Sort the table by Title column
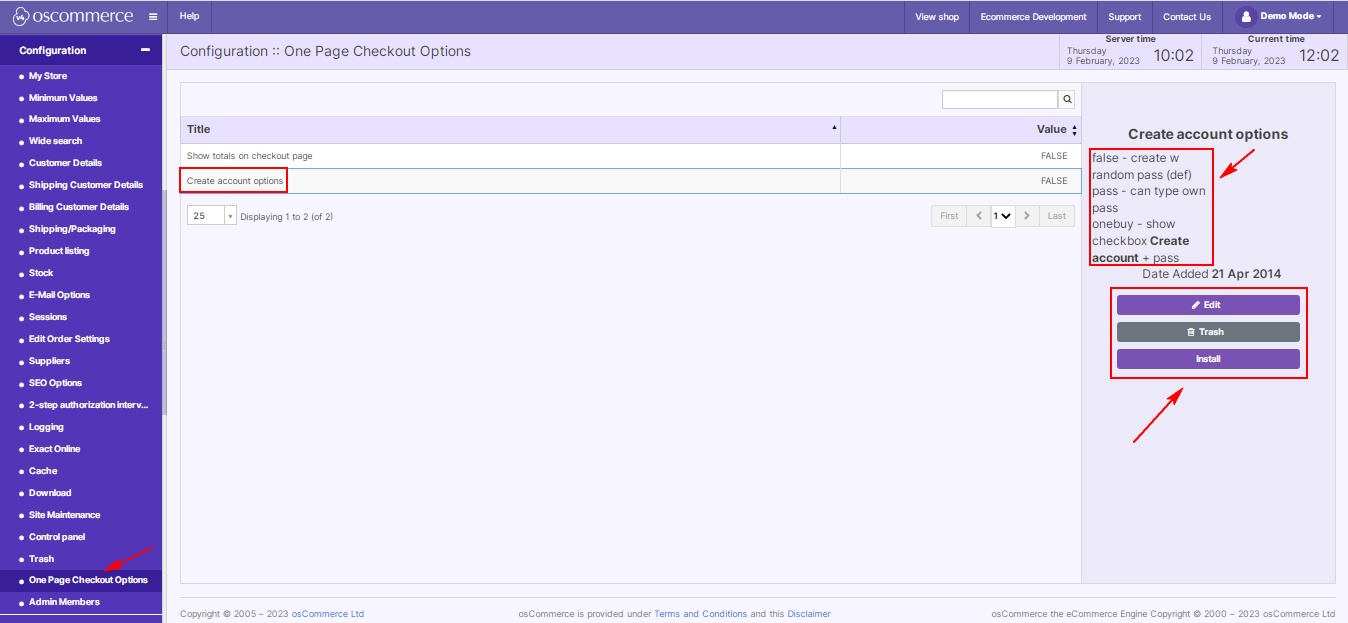The height and width of the screenshot is (623, 1348). [510, 129]
